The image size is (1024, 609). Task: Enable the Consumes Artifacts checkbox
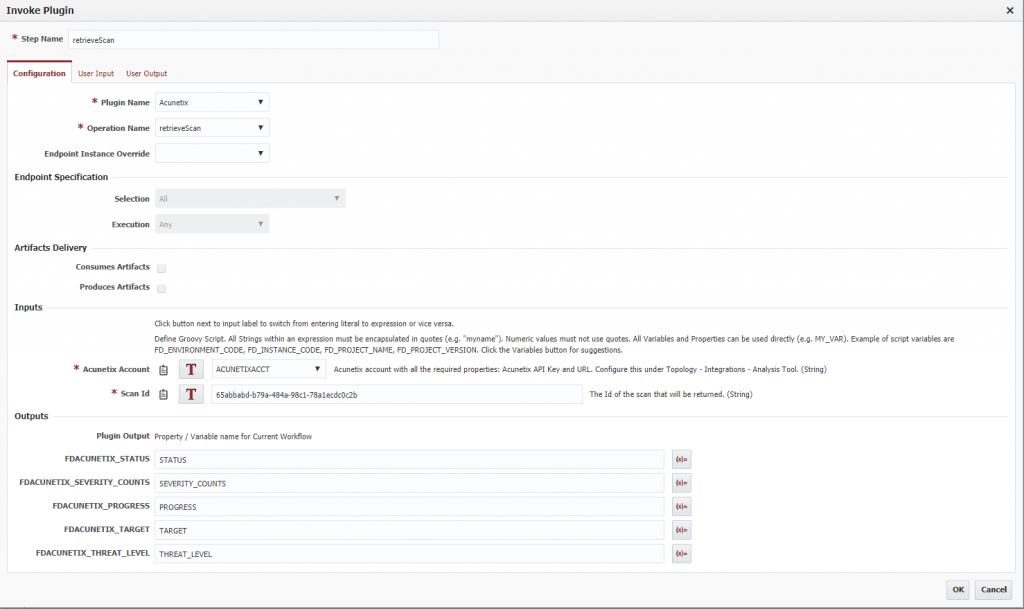tap(159, 267)
